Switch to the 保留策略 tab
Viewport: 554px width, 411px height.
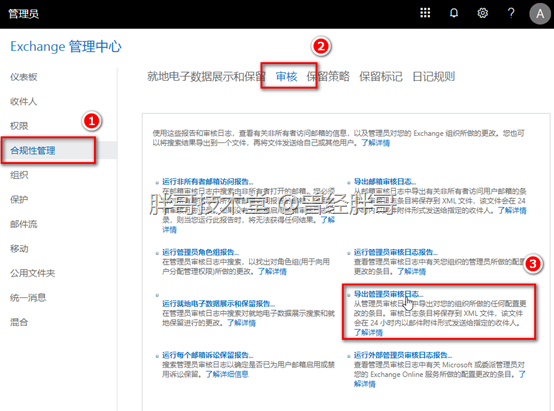pyautogui.click(x=328, y=76)
